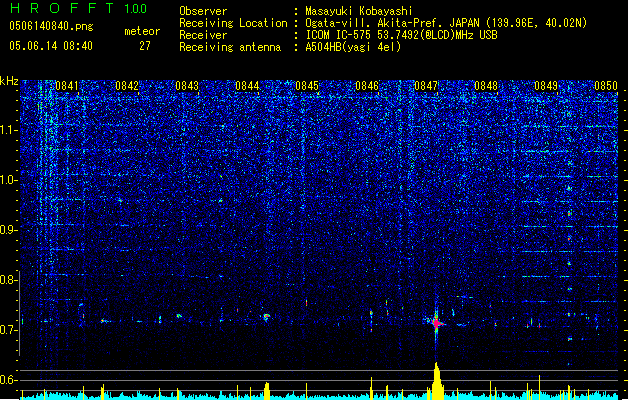Click the 0844 time marker
The height and width of the screenshot is (400, 629).
247,86
